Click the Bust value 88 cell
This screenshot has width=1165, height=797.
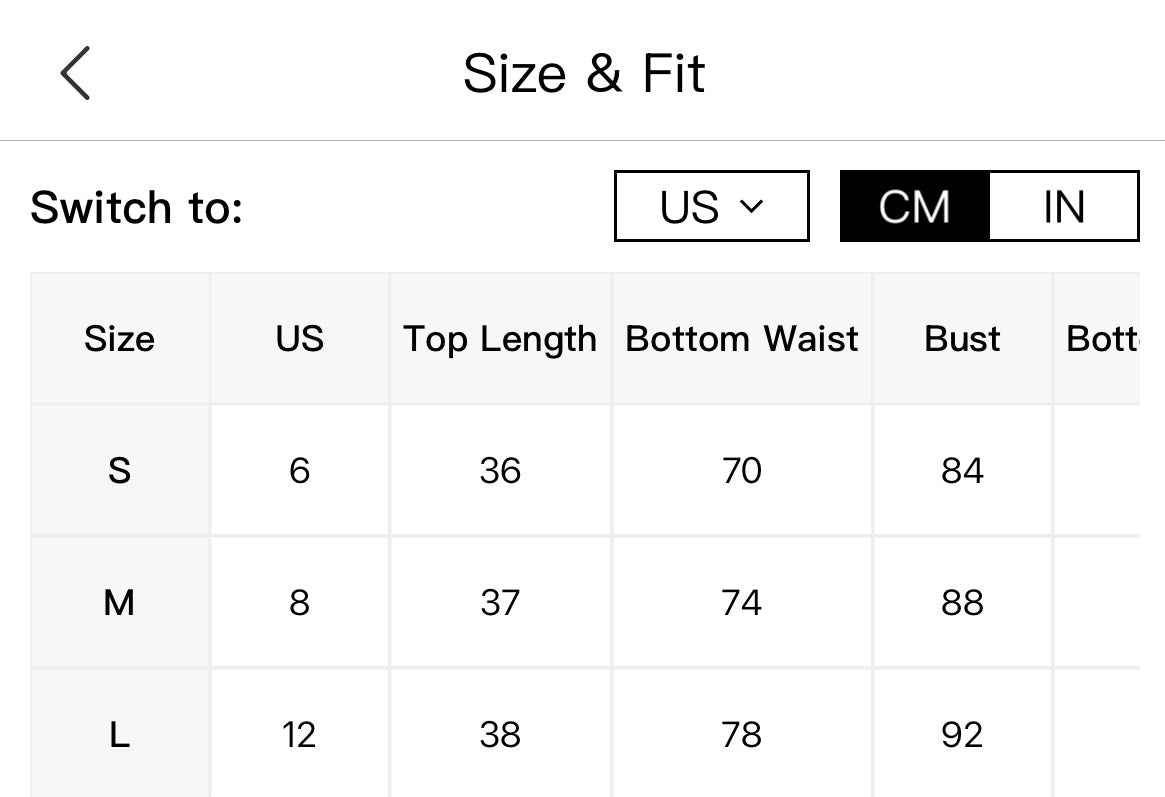click(962, 602)
